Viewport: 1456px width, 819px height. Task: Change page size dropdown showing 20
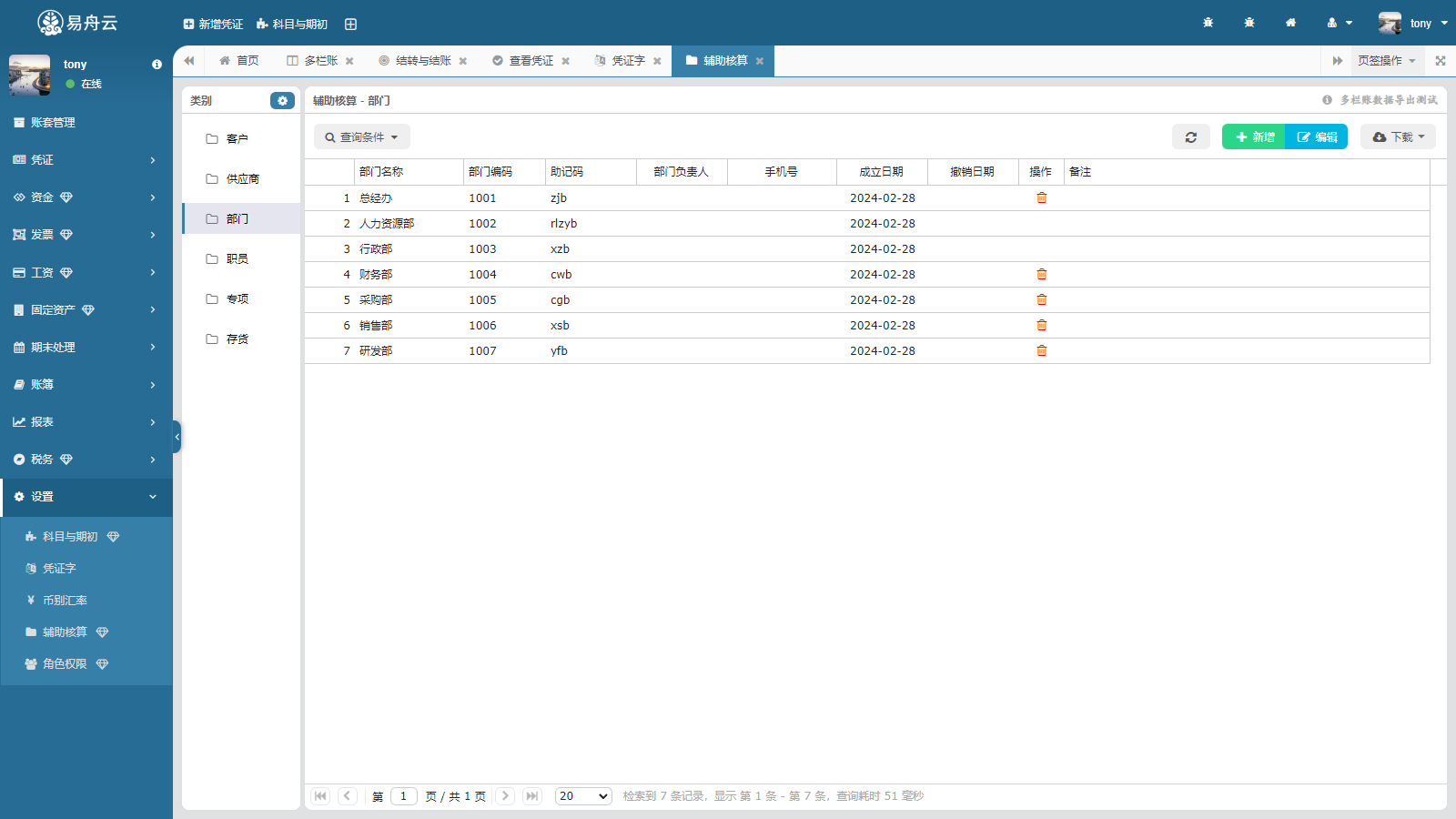[583, 796]
